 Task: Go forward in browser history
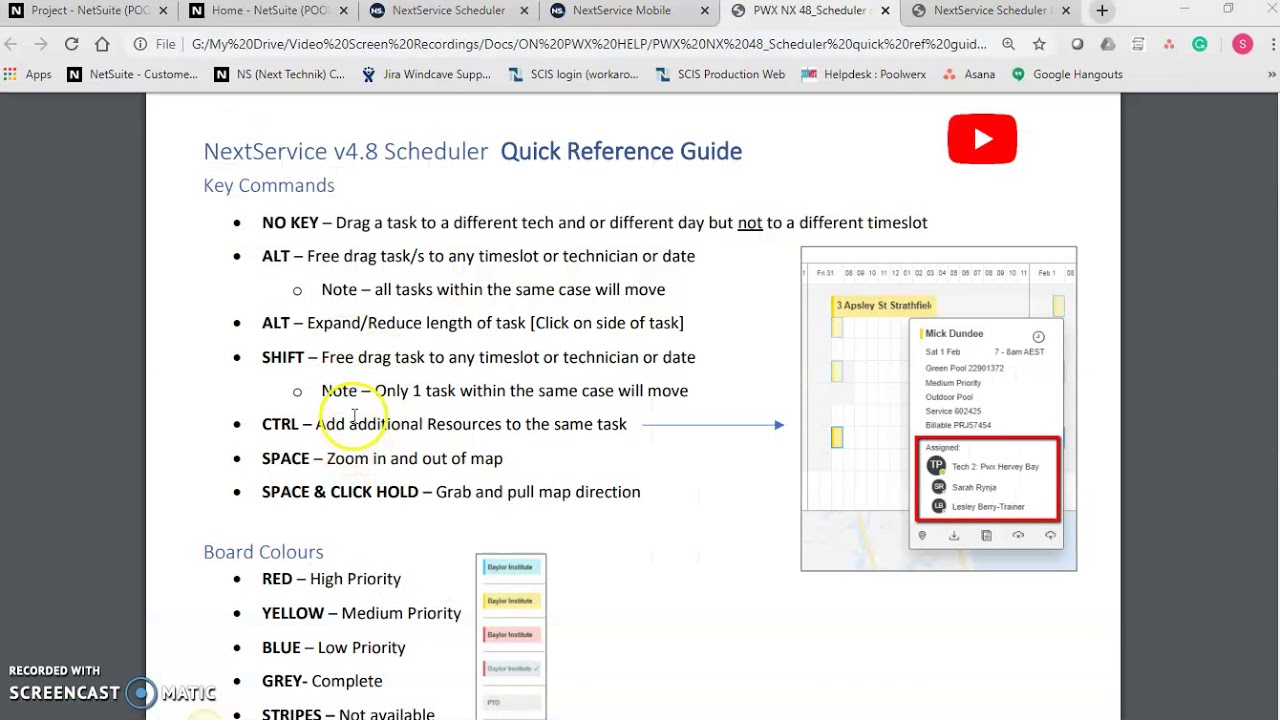click(41, 44)
